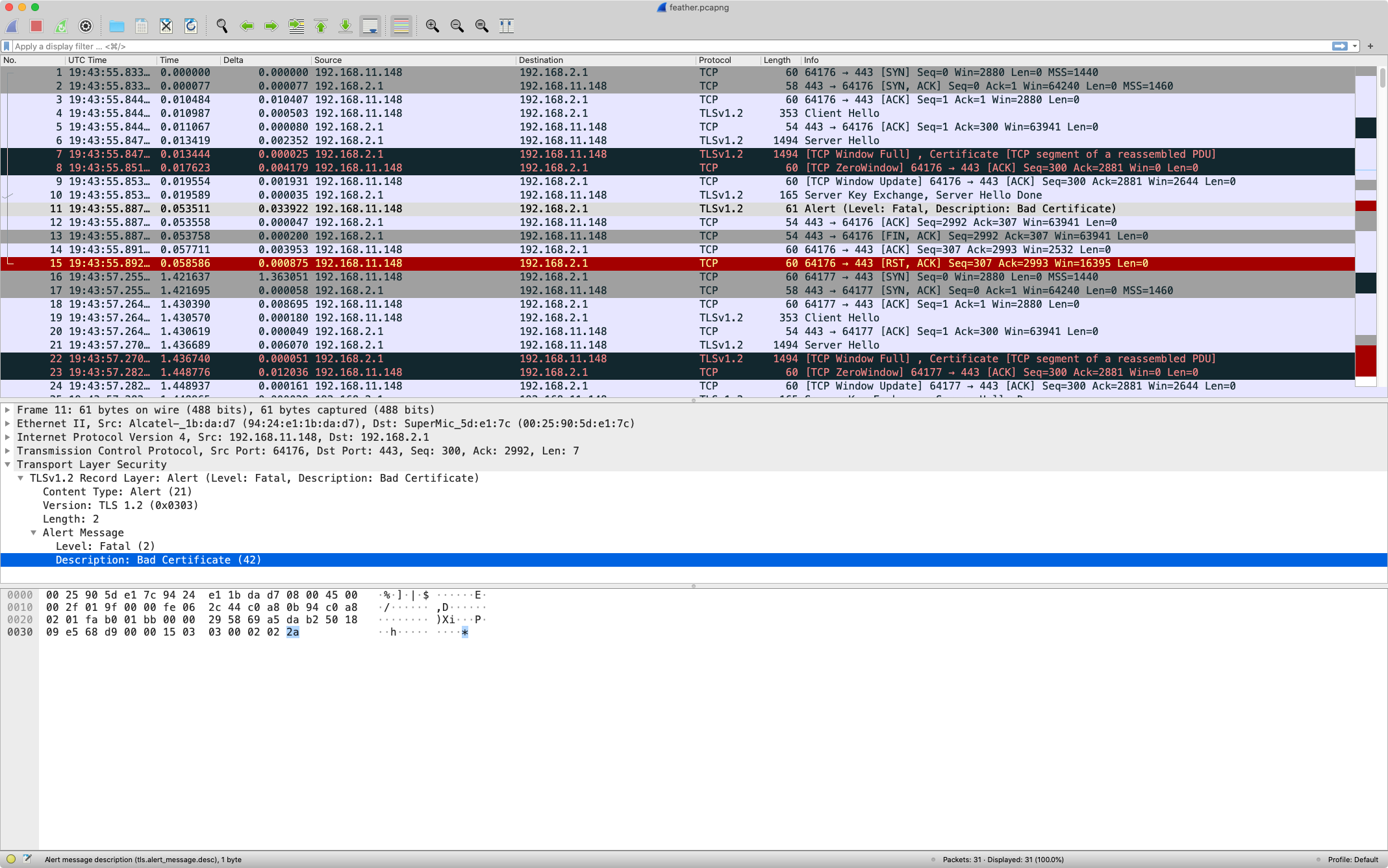Open display filter bookmarks icon
This screenshot has width=1388, height=868.
6,46
